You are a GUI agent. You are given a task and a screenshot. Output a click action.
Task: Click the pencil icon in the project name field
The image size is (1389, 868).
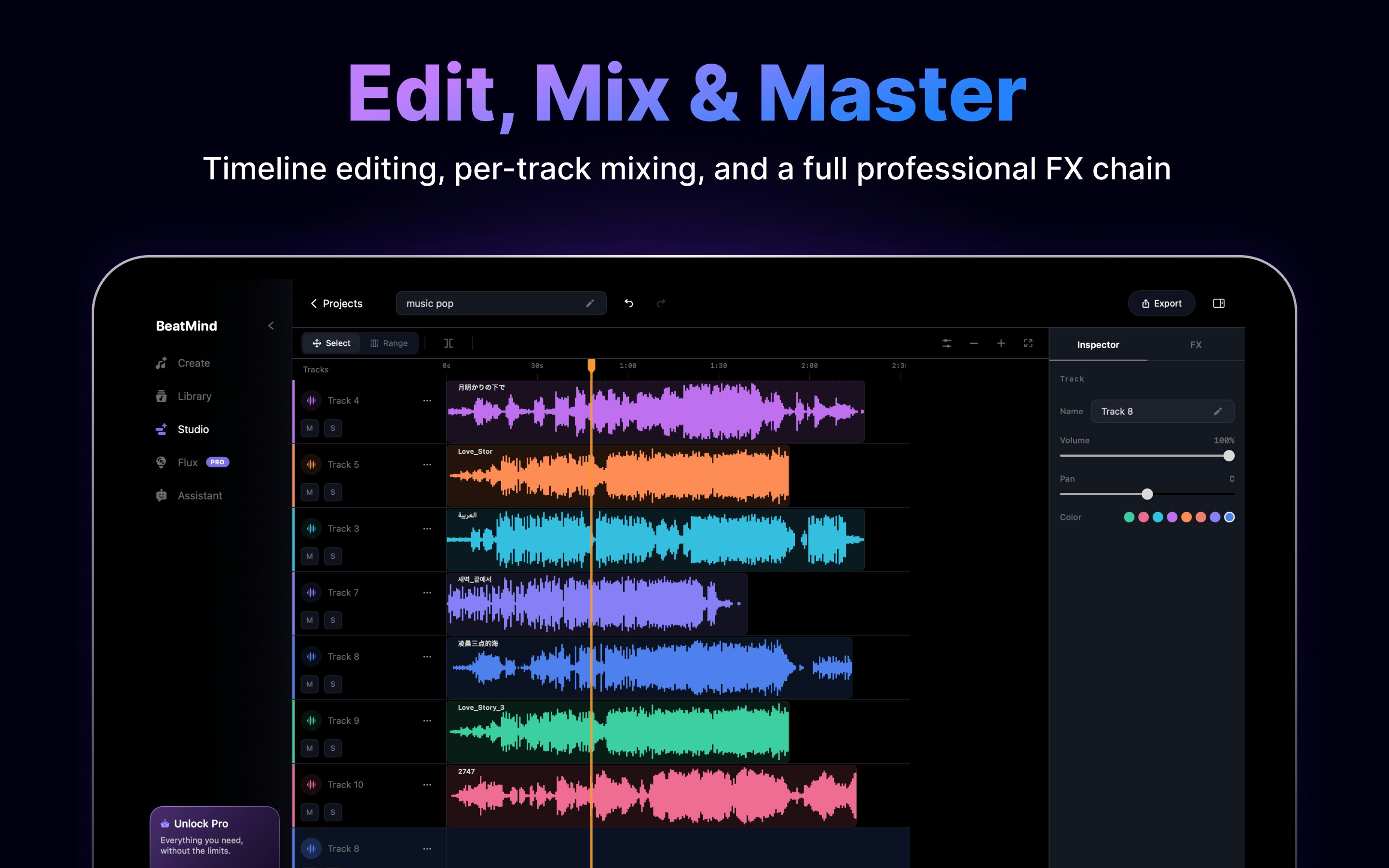pos(589,303)
